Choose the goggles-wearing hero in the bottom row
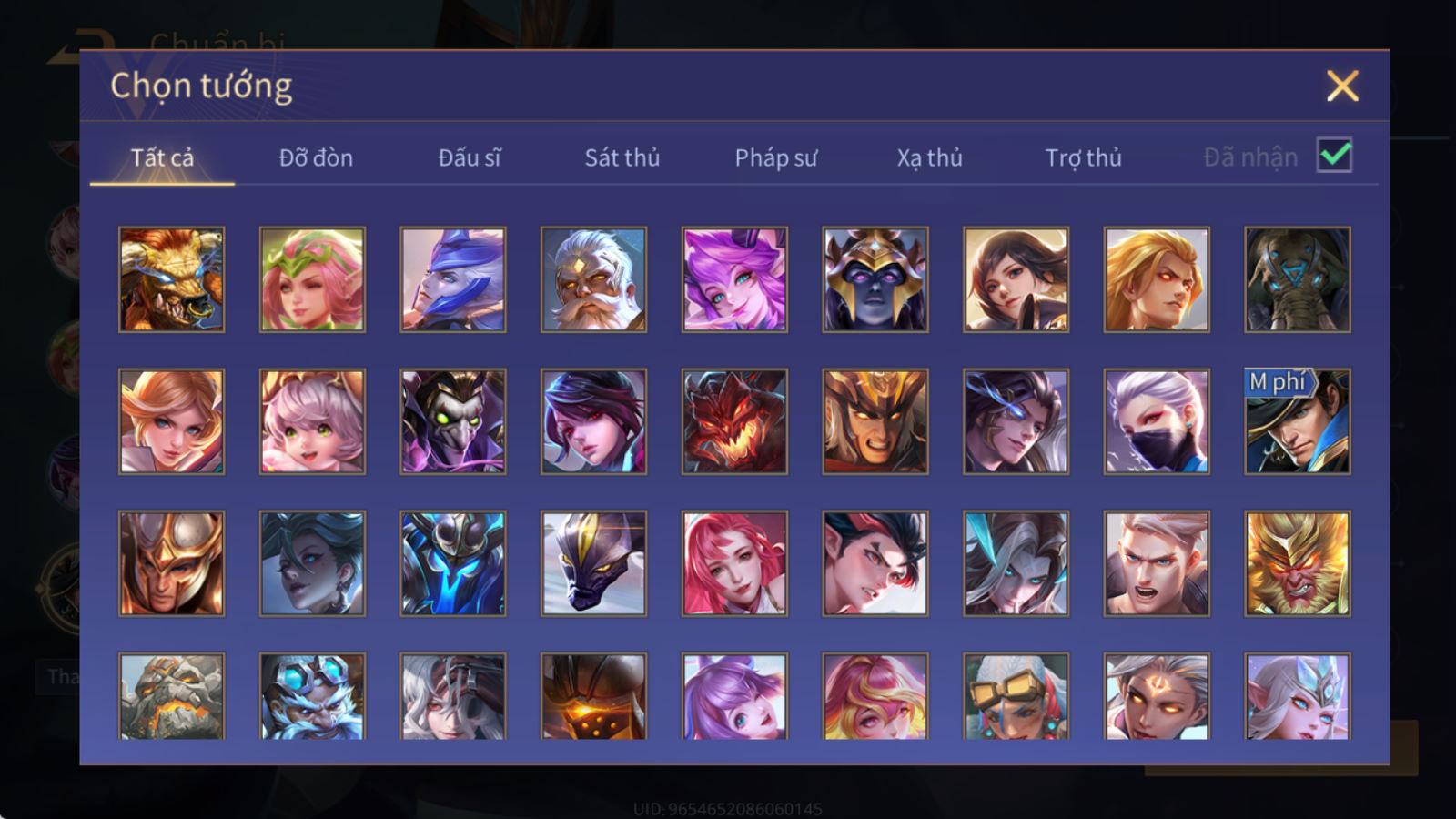Image resolution: width=1456 pixels, height=819 pixels. tap(1016, 696)
